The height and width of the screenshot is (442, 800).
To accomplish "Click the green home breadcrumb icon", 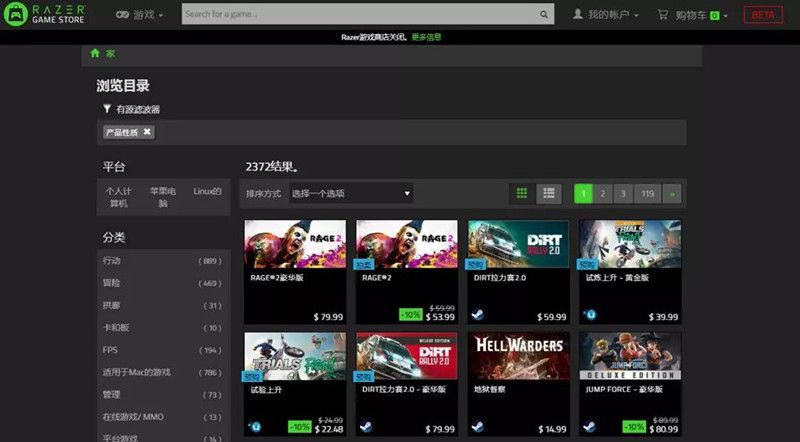I will (95, 53).
